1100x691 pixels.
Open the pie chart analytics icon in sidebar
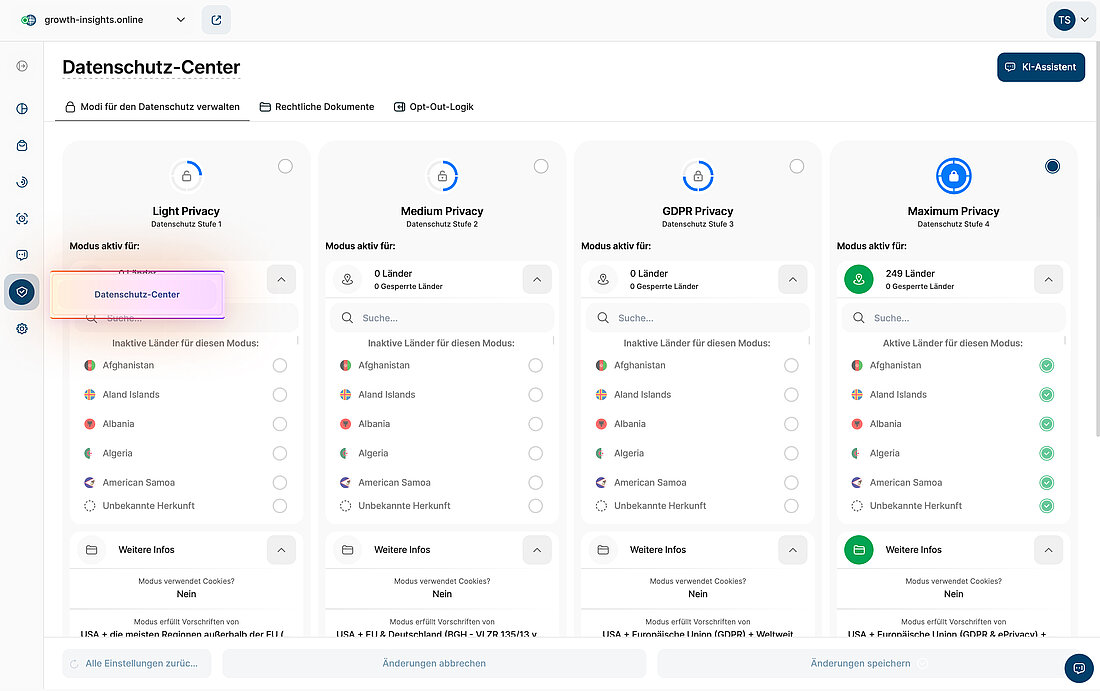[22, 108]
